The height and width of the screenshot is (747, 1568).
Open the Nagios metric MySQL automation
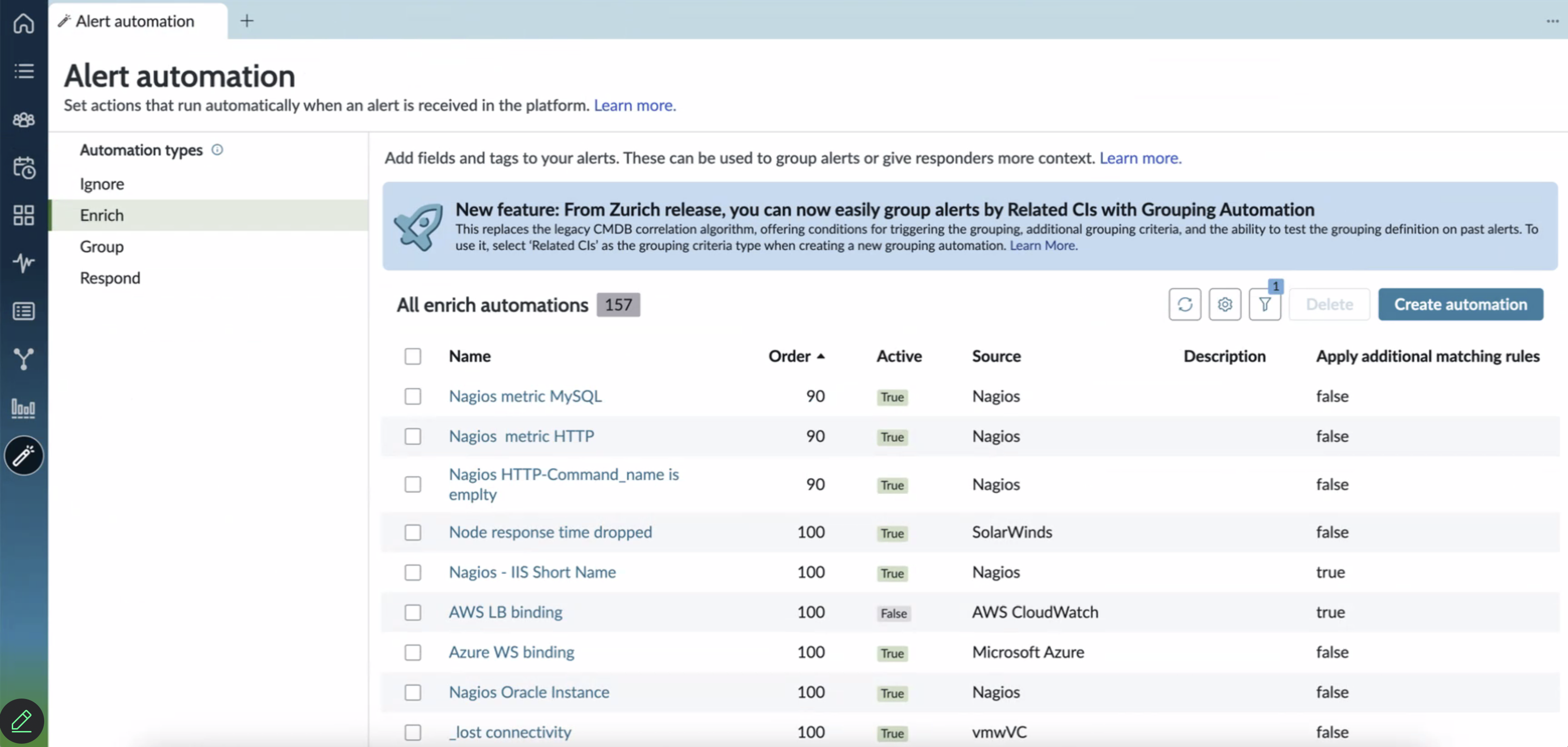525,397
